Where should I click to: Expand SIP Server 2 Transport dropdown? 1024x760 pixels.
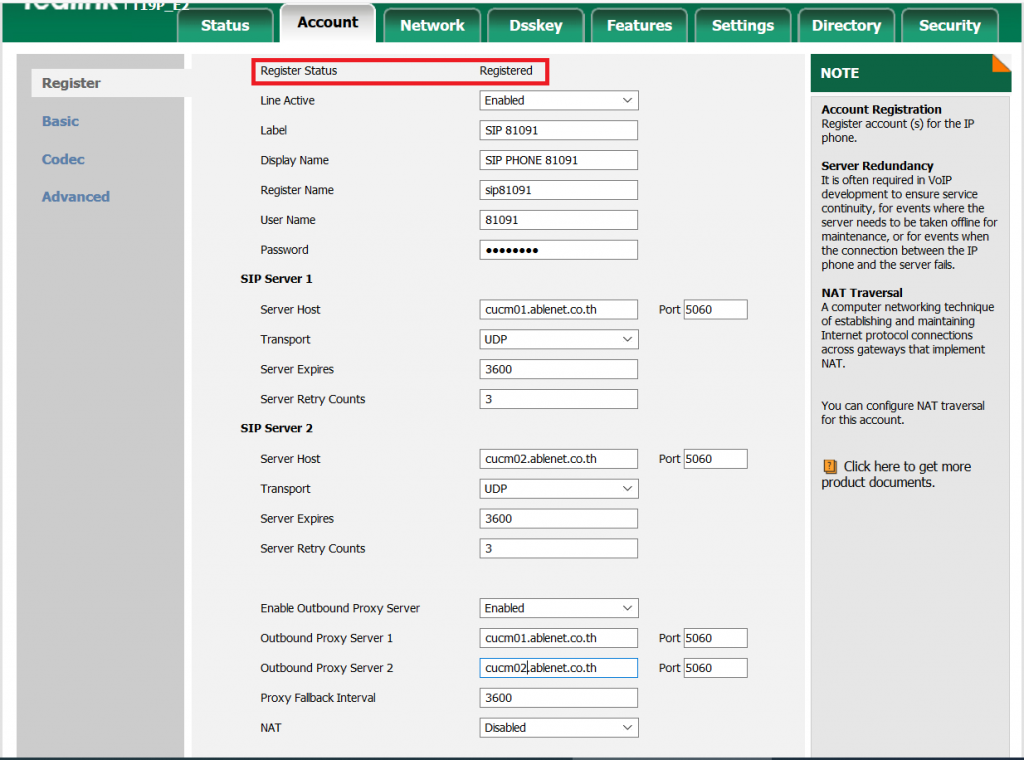pos(558,489)
